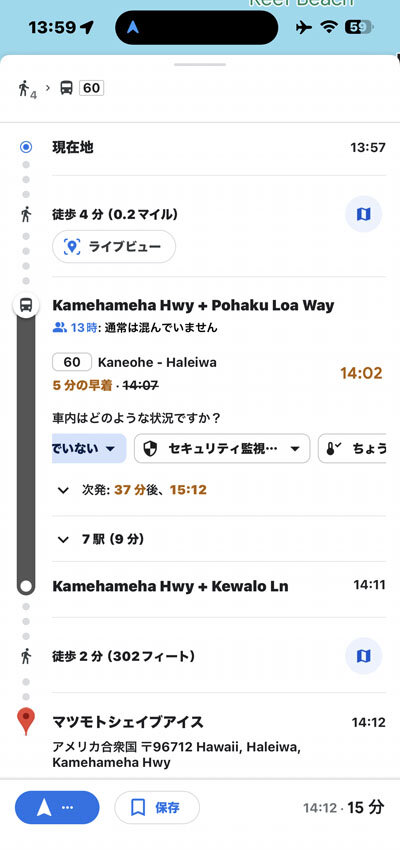Save the route with 保存 button
400x850 pixels.
(157, 807)
